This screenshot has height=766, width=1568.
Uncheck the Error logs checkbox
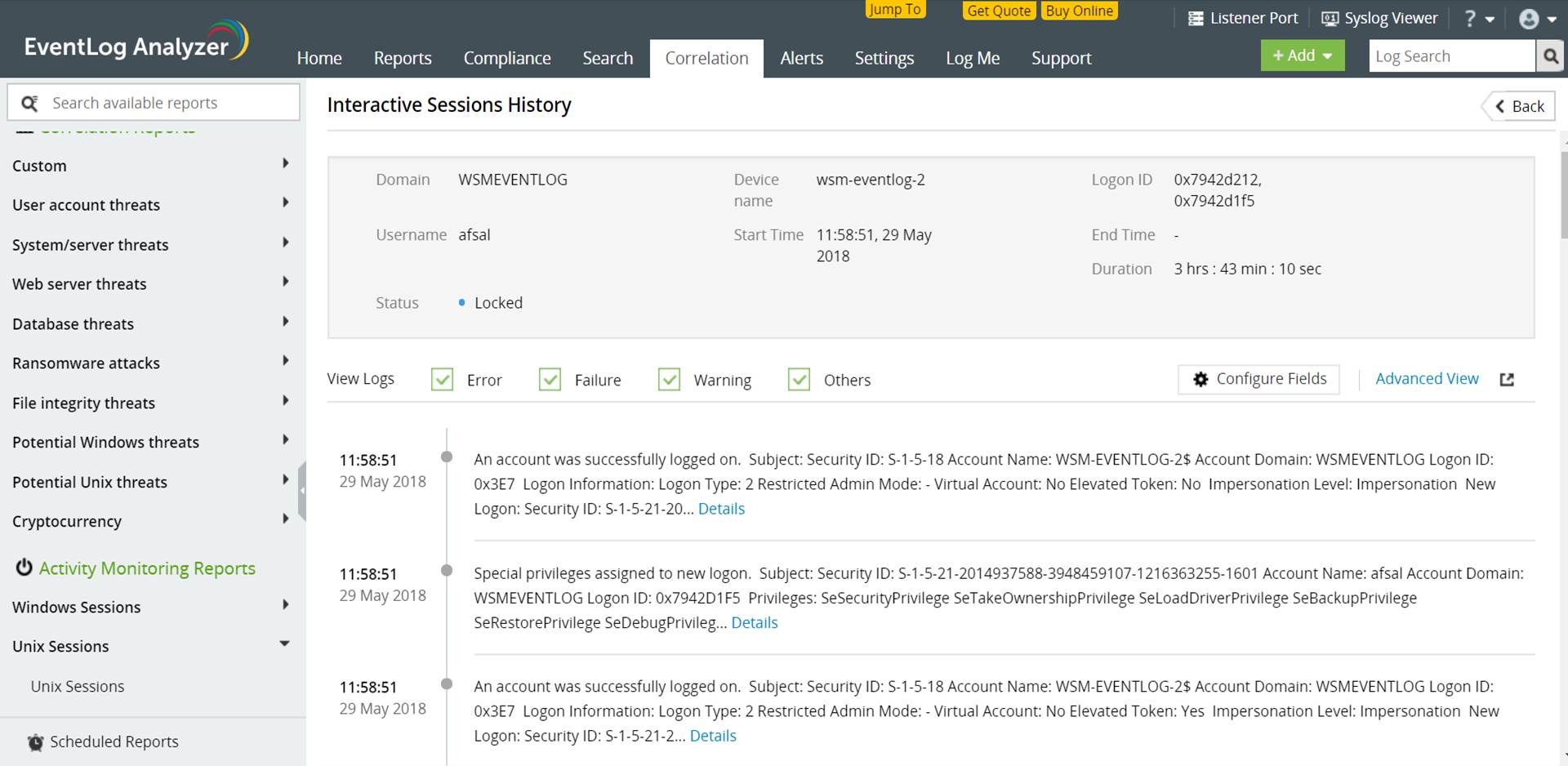(x=442, y=380)
